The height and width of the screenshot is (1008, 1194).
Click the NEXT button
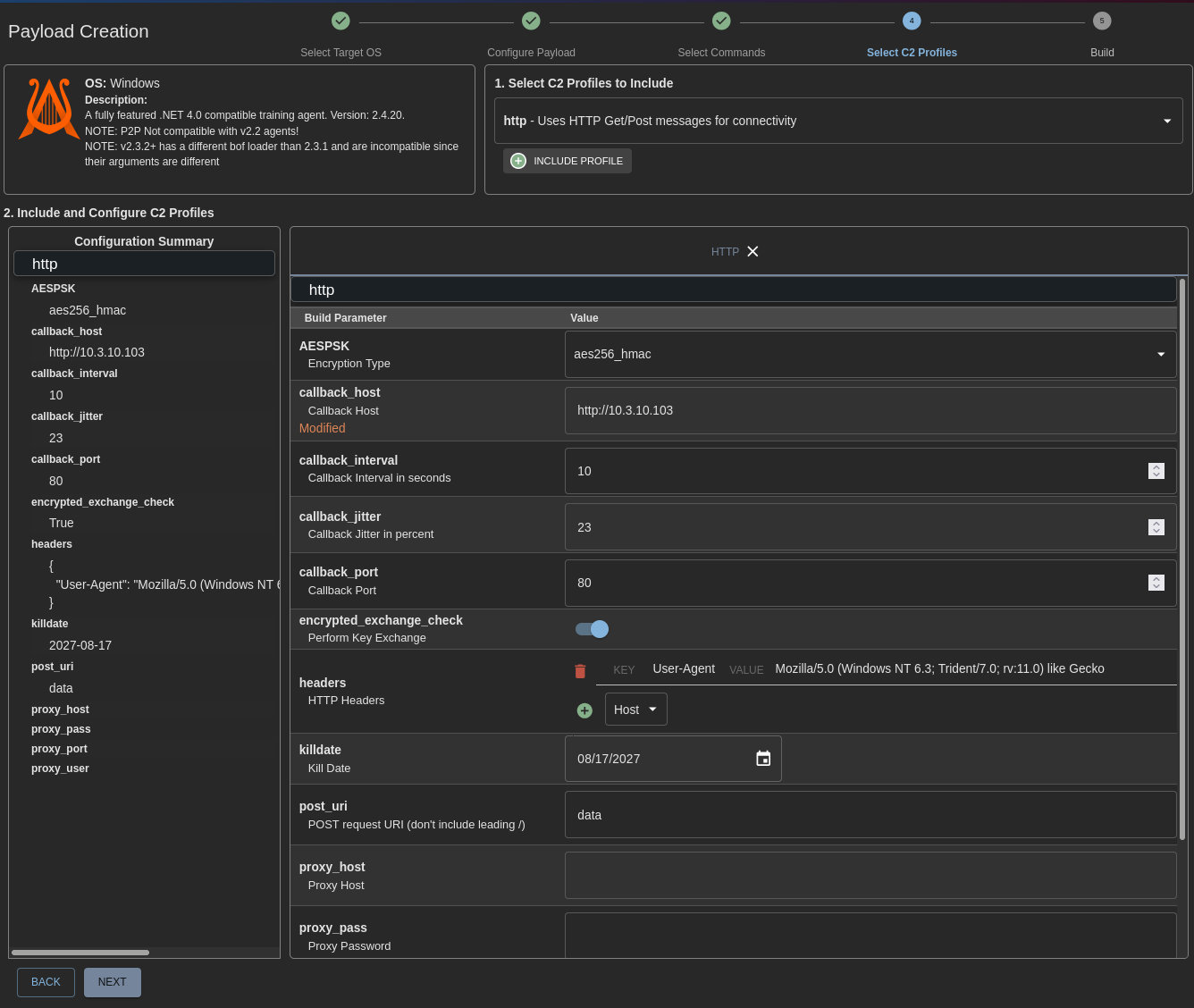tap(113, 982)
